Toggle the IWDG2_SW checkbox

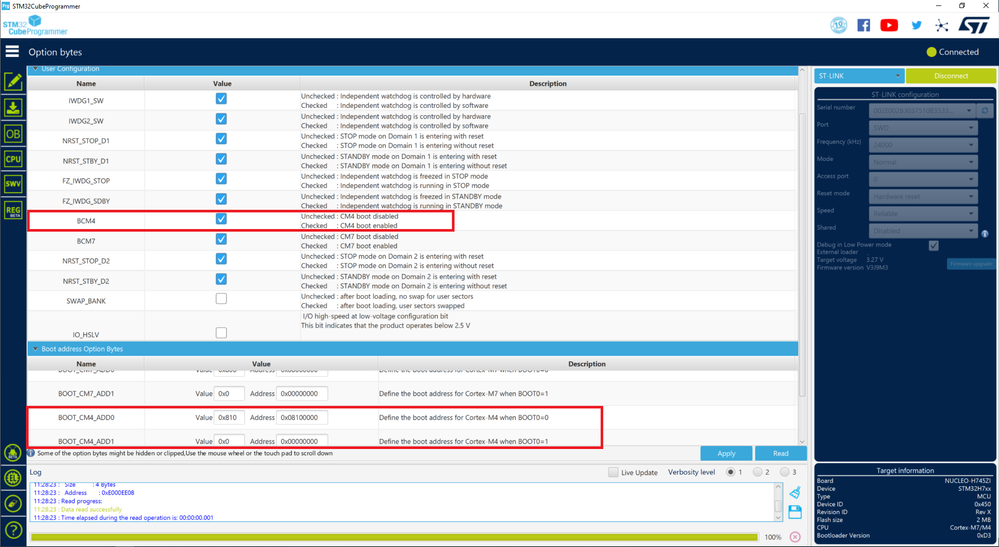[221, 118]
